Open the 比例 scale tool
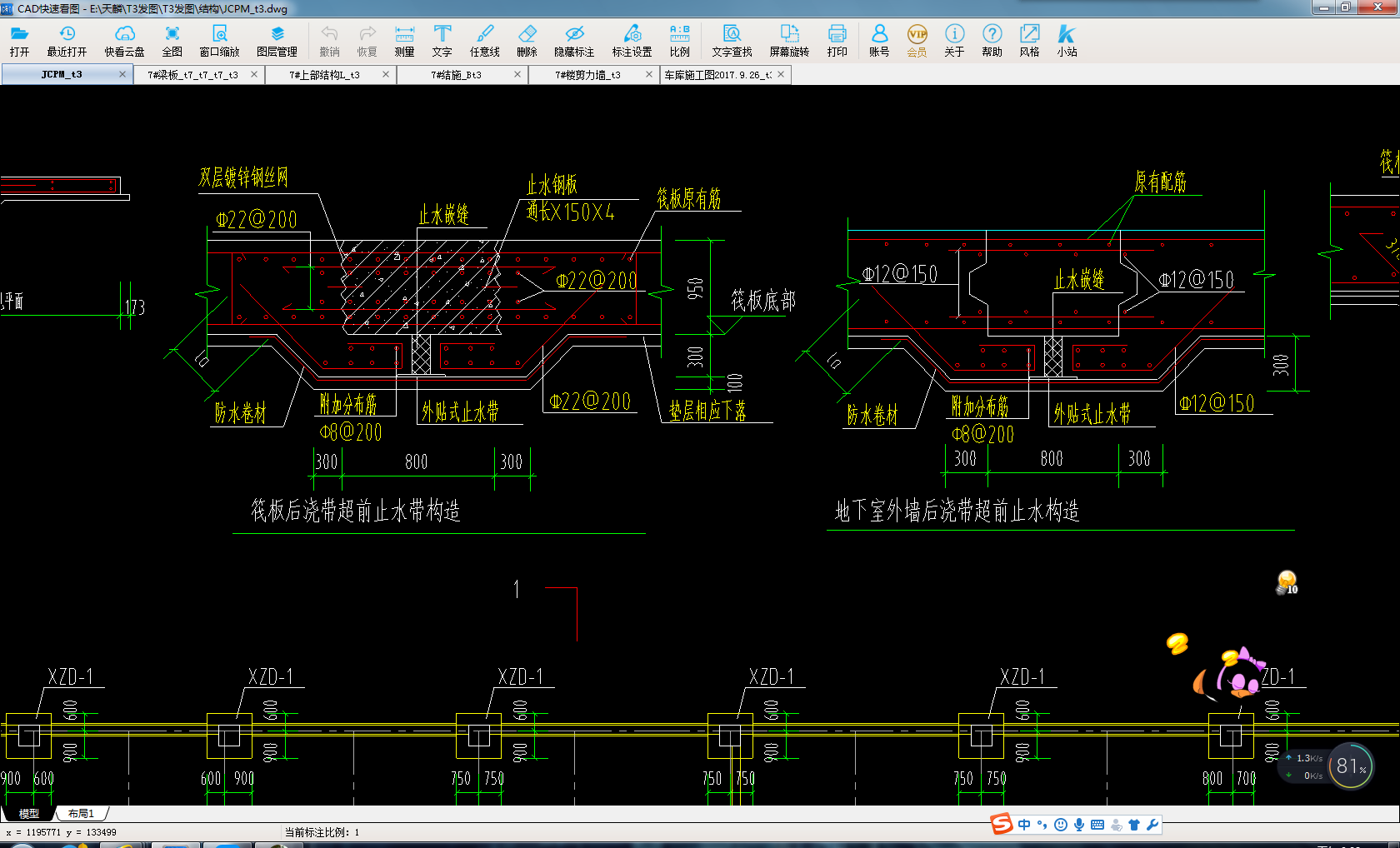 [x=680, y=40]
